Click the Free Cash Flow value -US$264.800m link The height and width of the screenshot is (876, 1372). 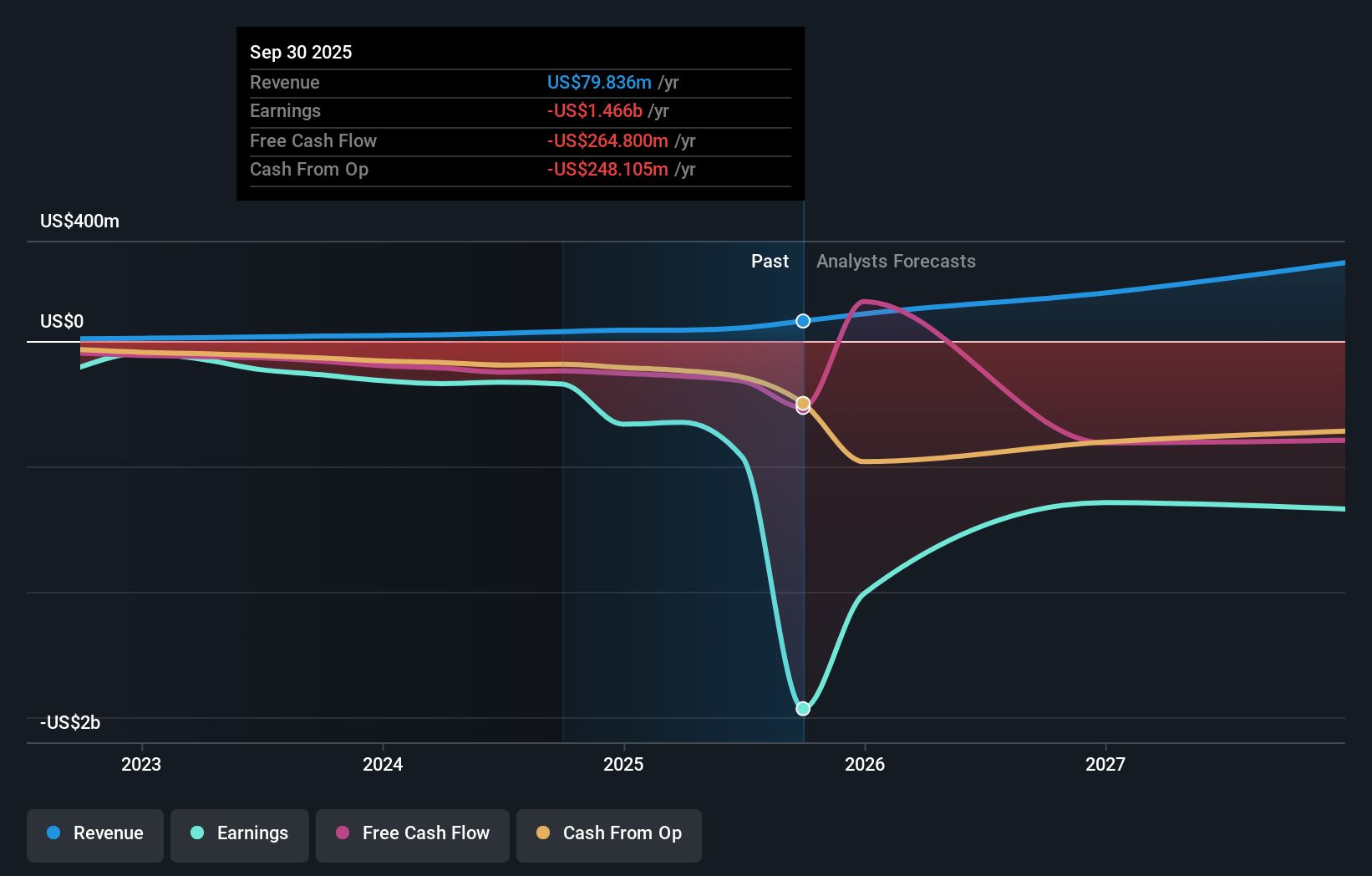click(x=607, y=140)
